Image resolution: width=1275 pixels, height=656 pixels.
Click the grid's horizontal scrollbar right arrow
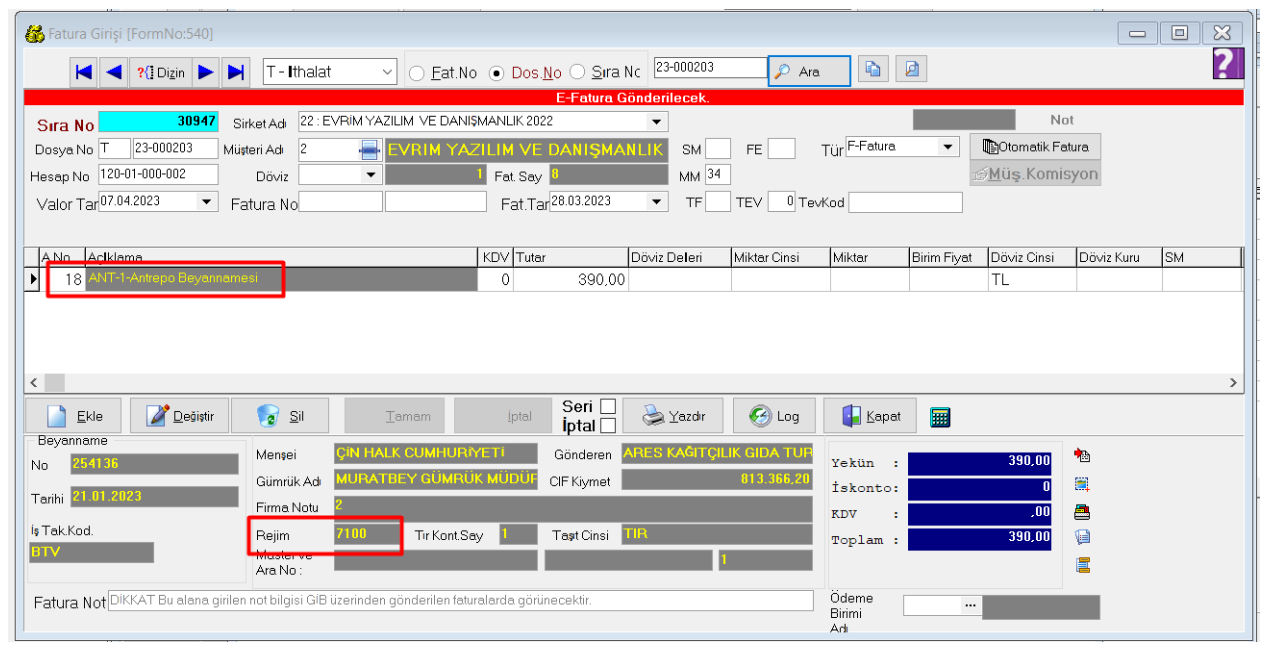pos(1233,382)
